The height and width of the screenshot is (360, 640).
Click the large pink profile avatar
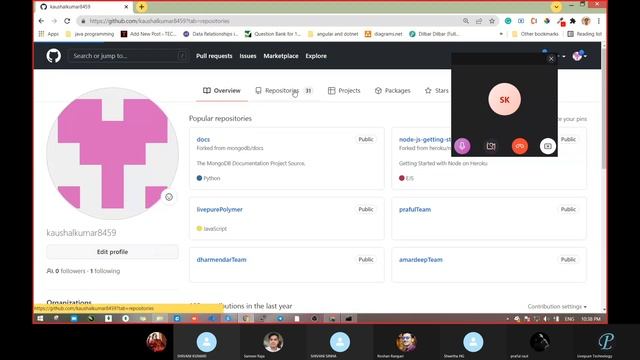click(x=112, y=153)
